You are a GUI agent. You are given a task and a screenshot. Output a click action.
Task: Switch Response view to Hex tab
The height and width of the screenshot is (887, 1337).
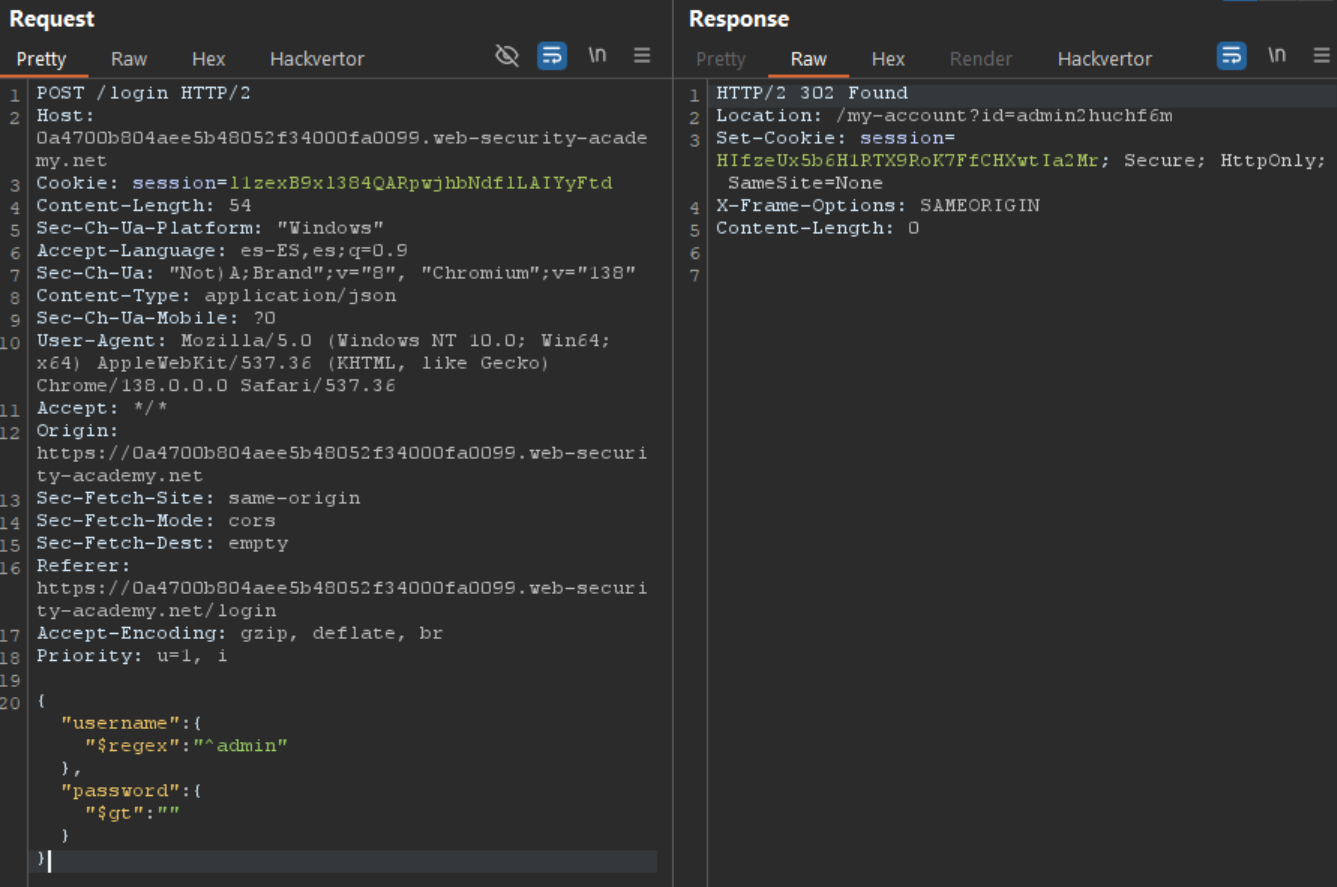[x=888, y=59]
